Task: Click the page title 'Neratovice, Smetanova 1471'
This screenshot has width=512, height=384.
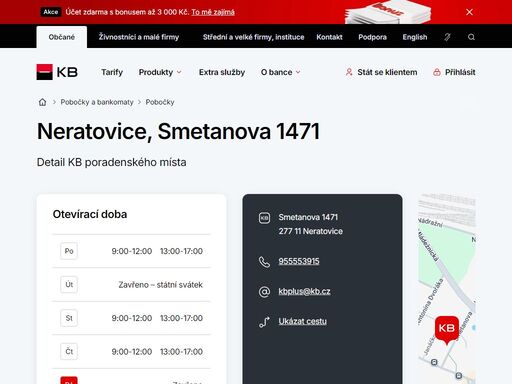Action: point(178,131)
